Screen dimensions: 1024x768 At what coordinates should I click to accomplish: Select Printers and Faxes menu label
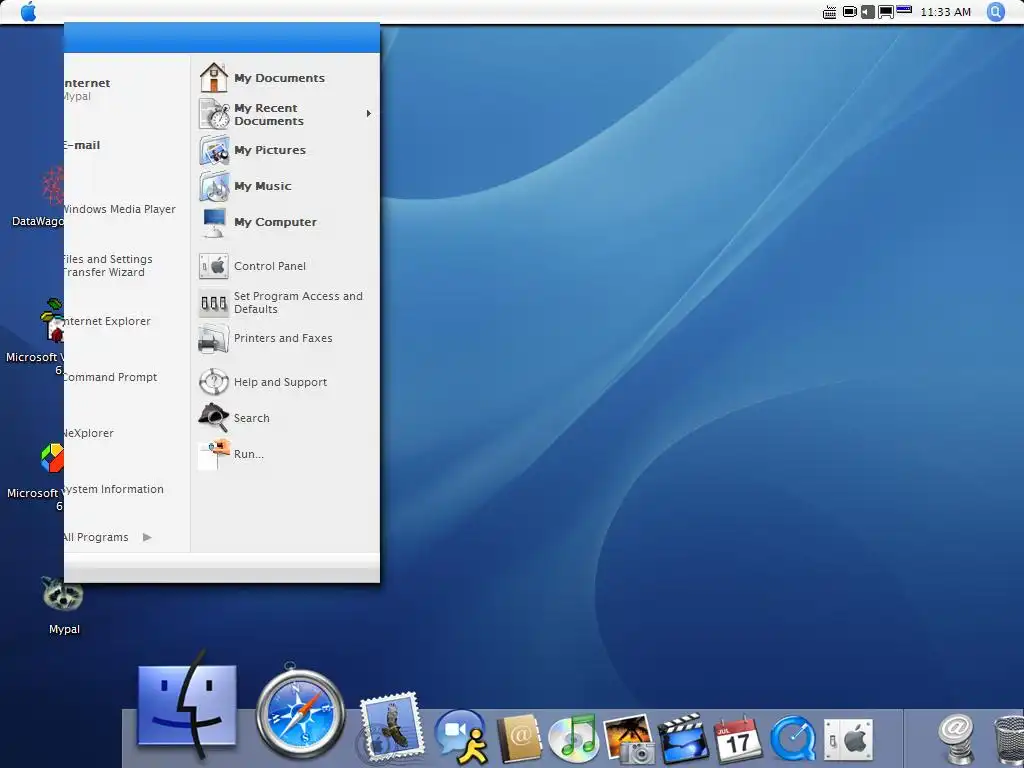tap(283, 338)
